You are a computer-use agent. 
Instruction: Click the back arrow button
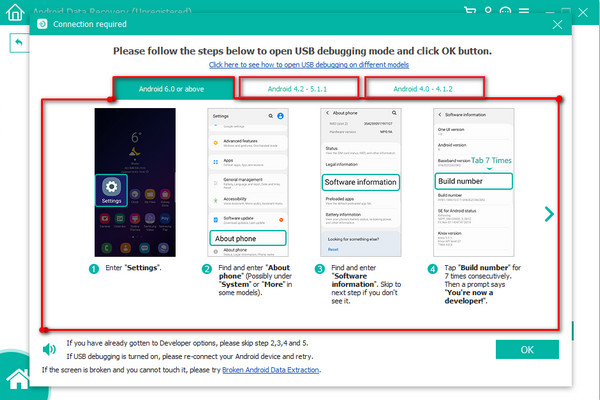click(x=19, y=43)
